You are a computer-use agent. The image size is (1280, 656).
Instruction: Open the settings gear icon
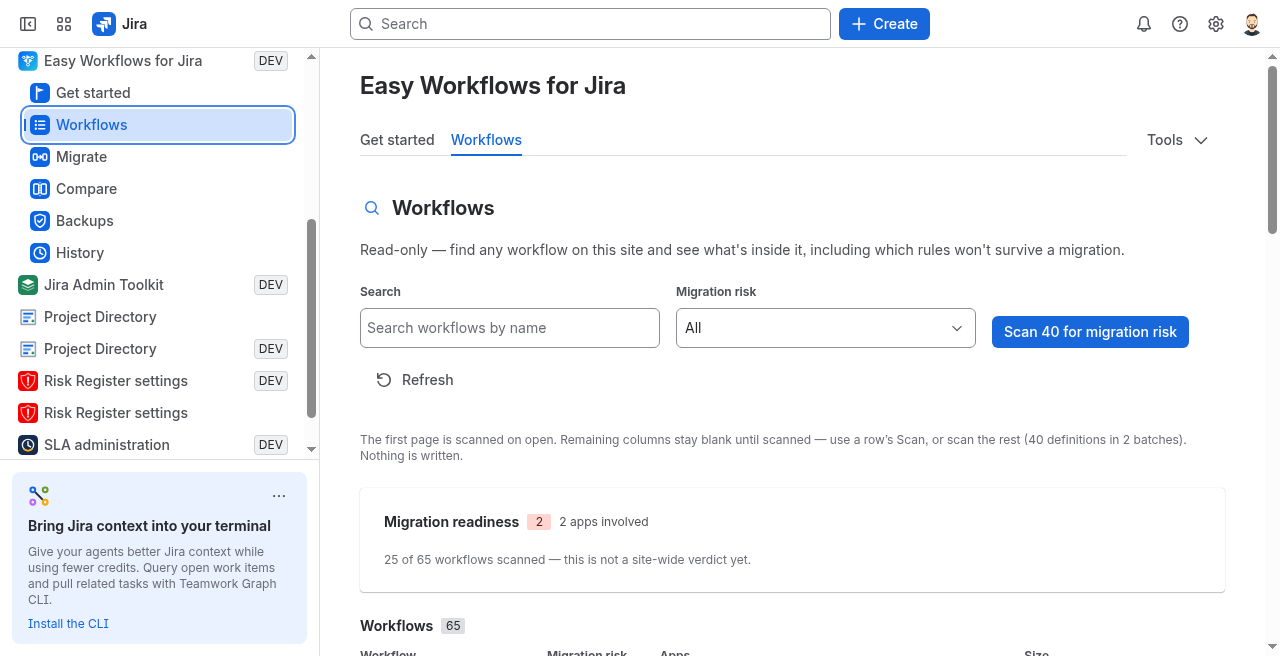point(1216,24)
